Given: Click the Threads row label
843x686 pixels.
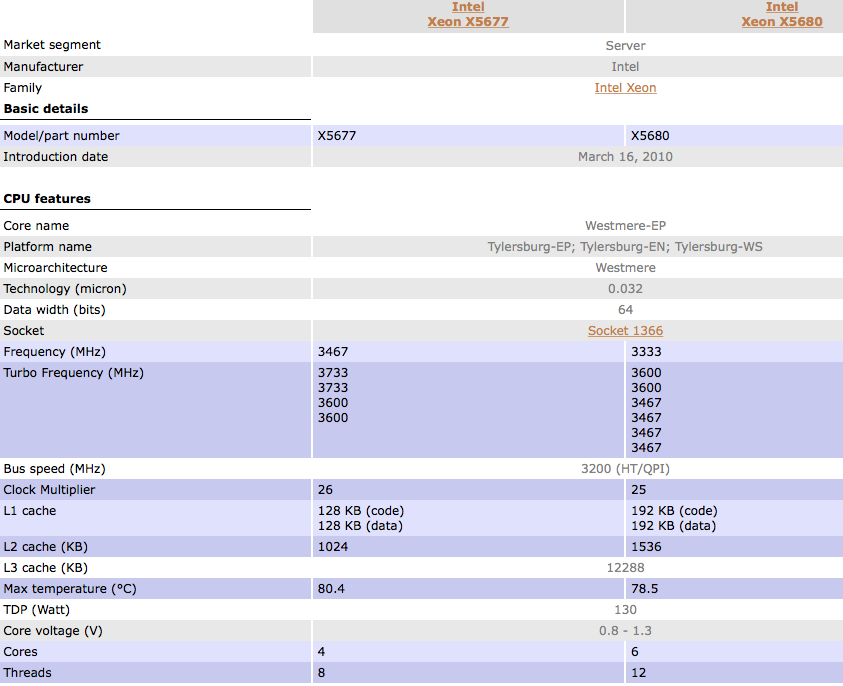Looking at the screenshot, I should [x=27, y=673].
